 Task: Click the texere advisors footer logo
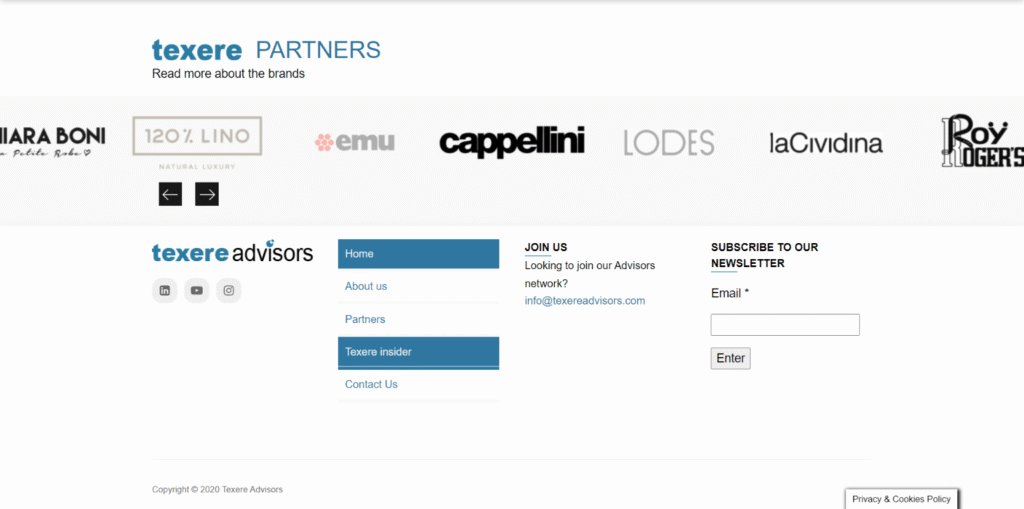tap(232, 252)
